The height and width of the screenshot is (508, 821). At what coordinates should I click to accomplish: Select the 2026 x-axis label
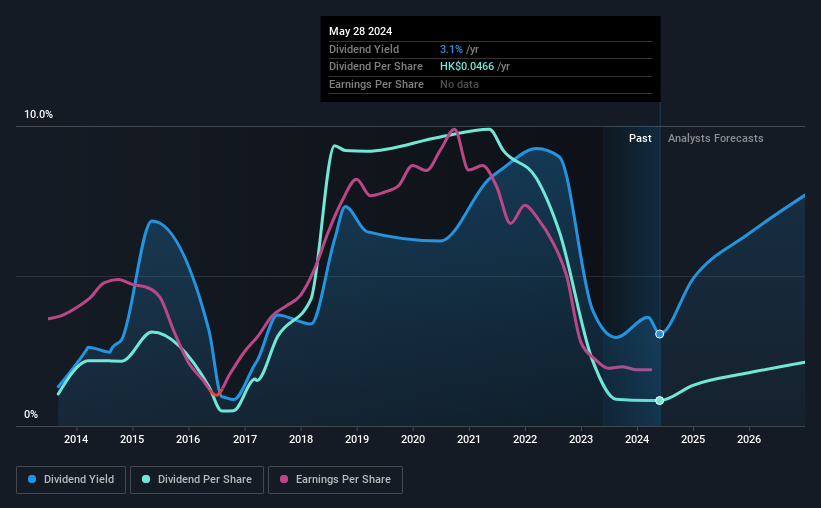tap(749, 439)
